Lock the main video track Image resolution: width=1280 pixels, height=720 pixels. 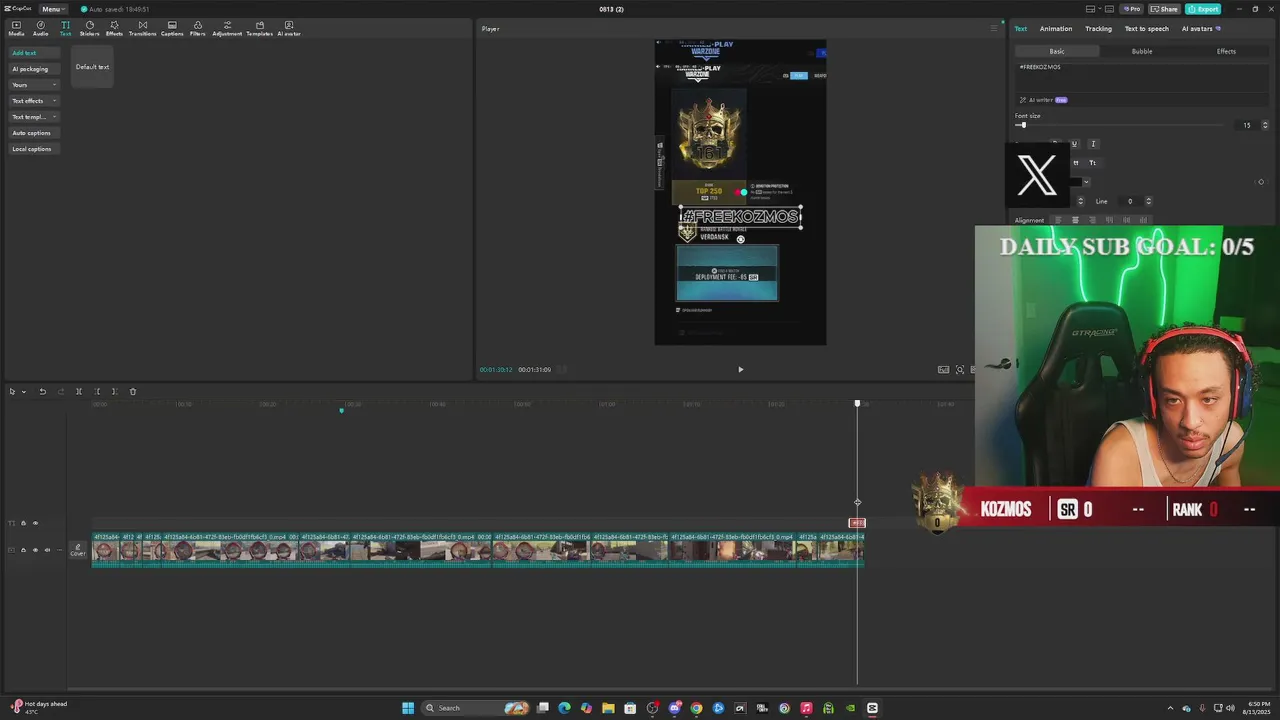[23, 550]
